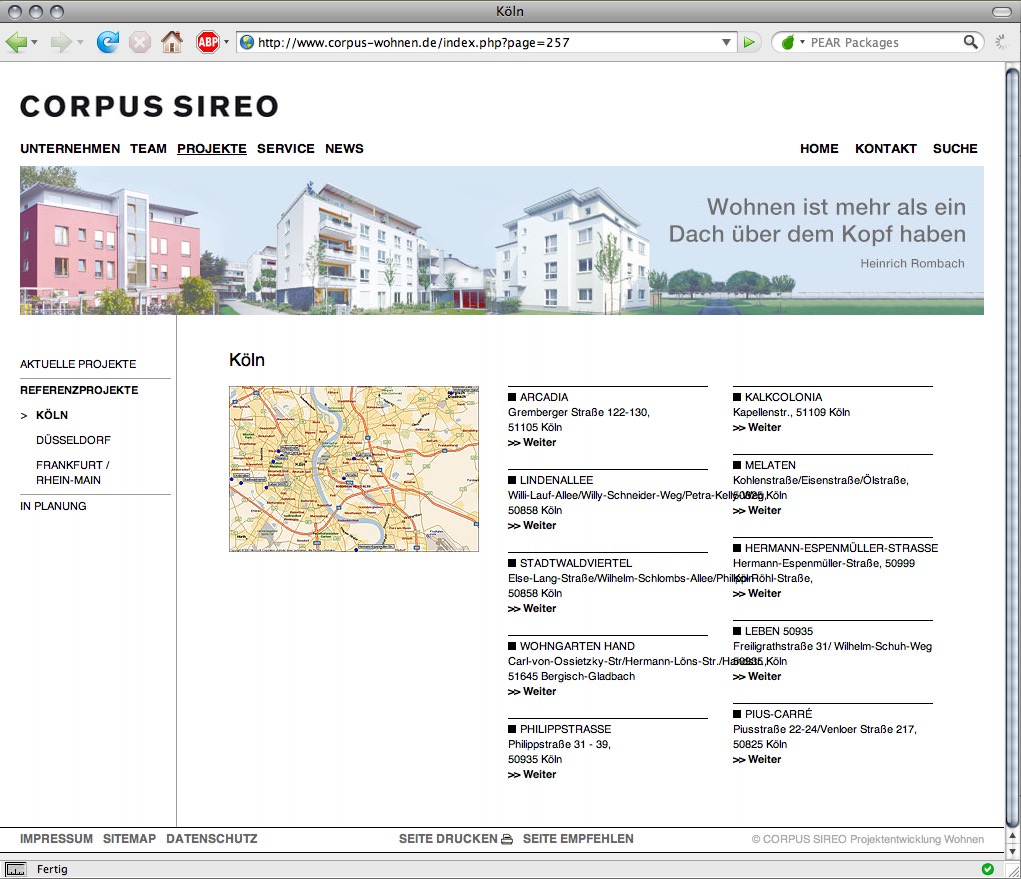This screenshot has height=879, width=1021.
Task: Open the SUCHE search page link
Action: click(x=955, y=148)
